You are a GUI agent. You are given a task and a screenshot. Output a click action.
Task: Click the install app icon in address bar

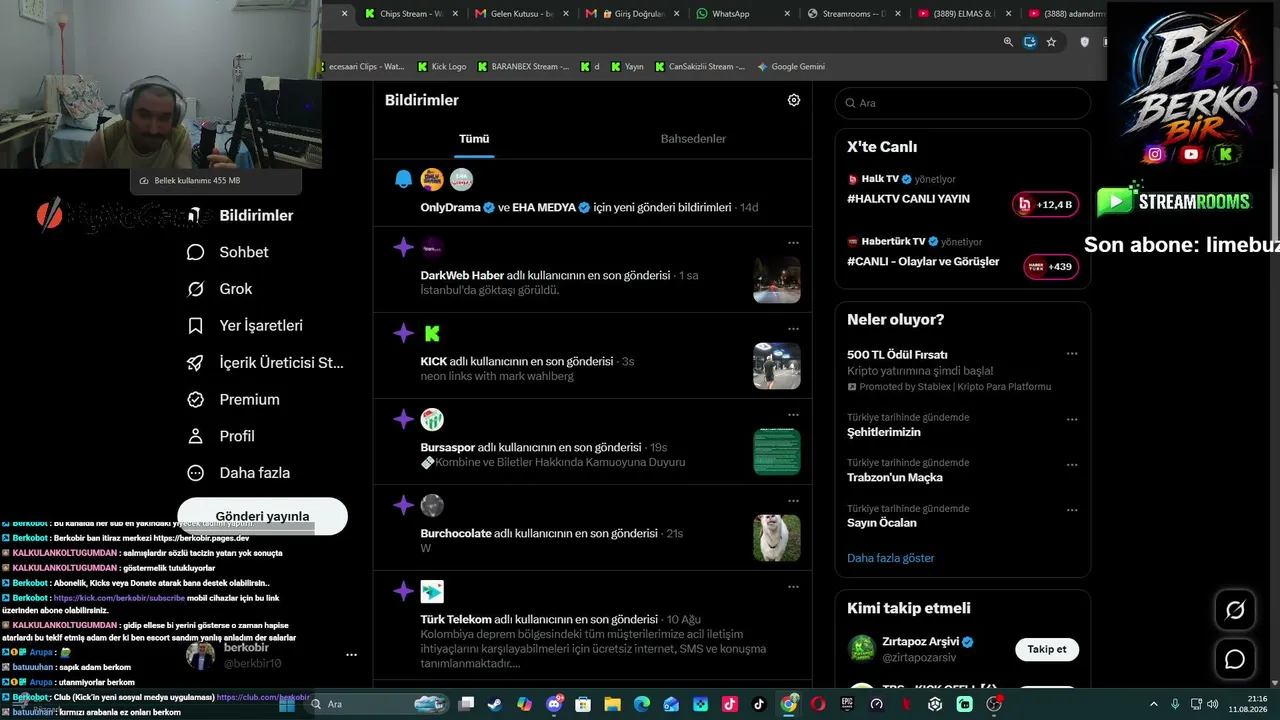pos(1030,42)
